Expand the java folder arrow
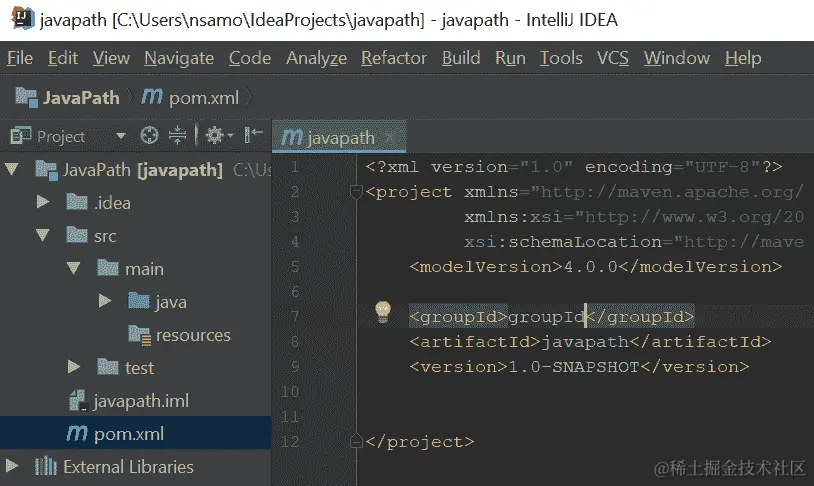The height and width of the screenshot is (486, 814). pyautogui.click(x=105, y=300)
